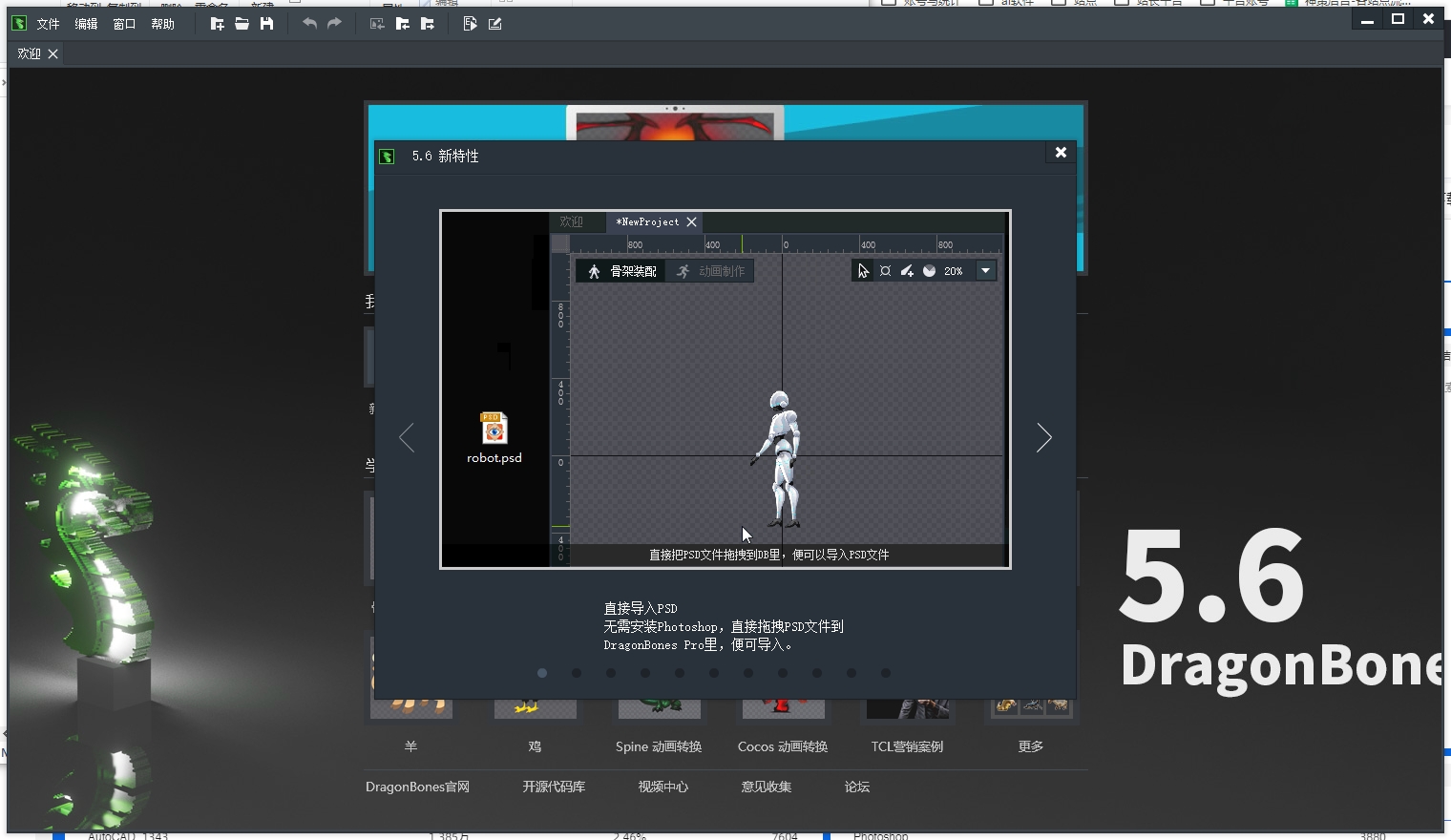This screenshot has height=840, width=1451.
Task: Open a project using the folder toolbar icon
Action: (x=242, y=24)
